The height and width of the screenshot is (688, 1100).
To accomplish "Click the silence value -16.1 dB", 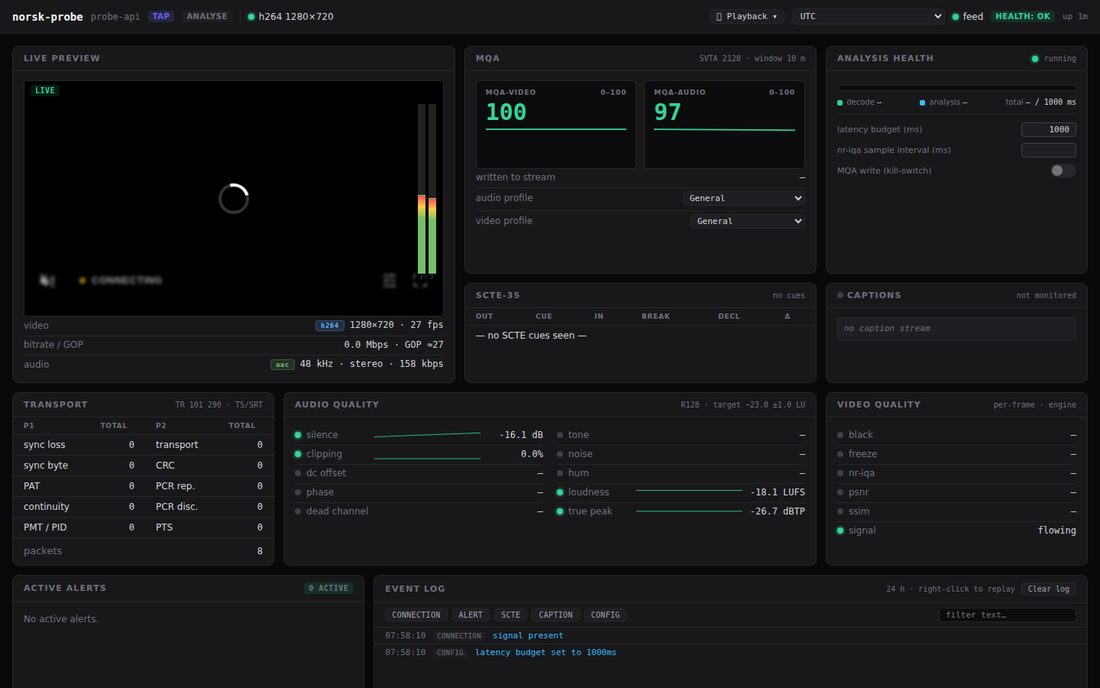I will pos(521,435).
